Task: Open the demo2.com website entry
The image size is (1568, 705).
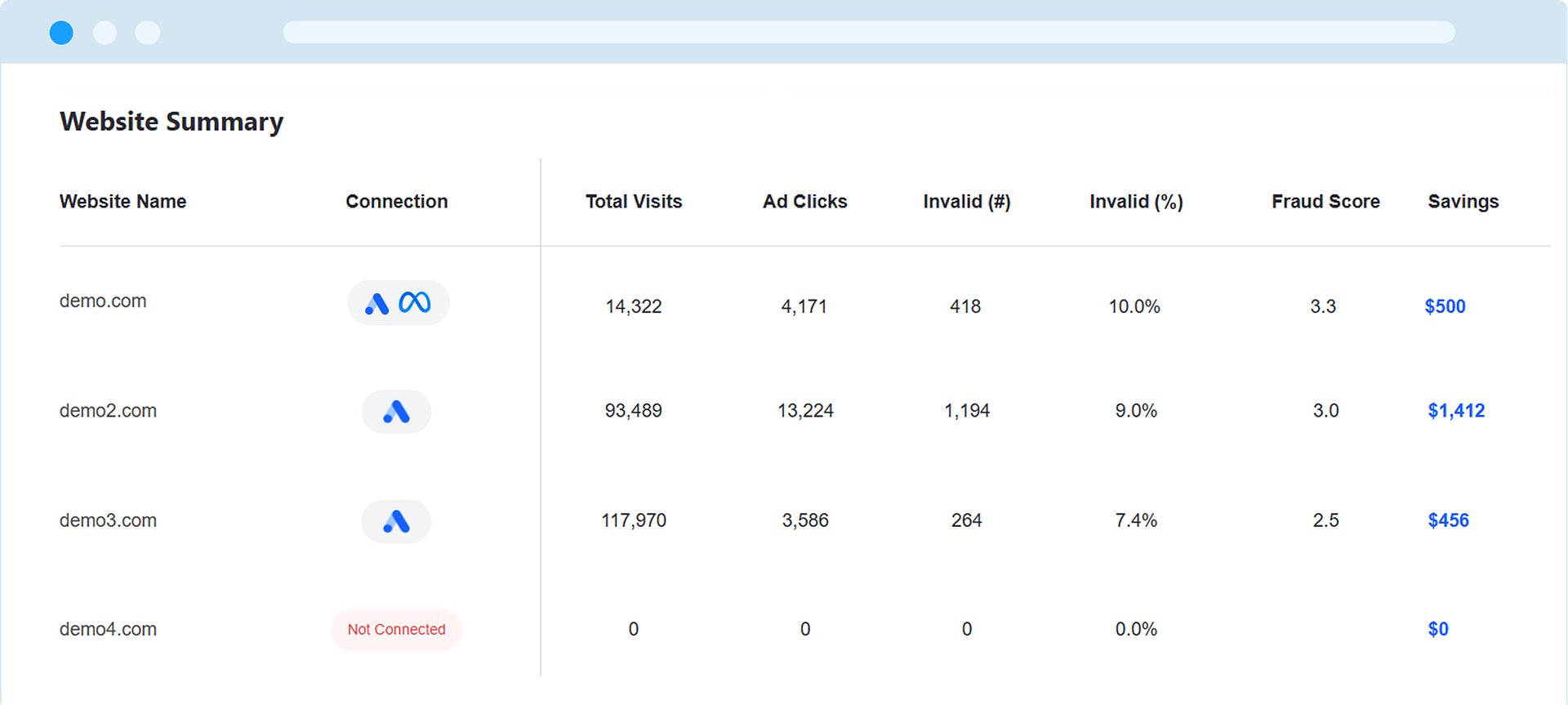Action: pos(108,411)
